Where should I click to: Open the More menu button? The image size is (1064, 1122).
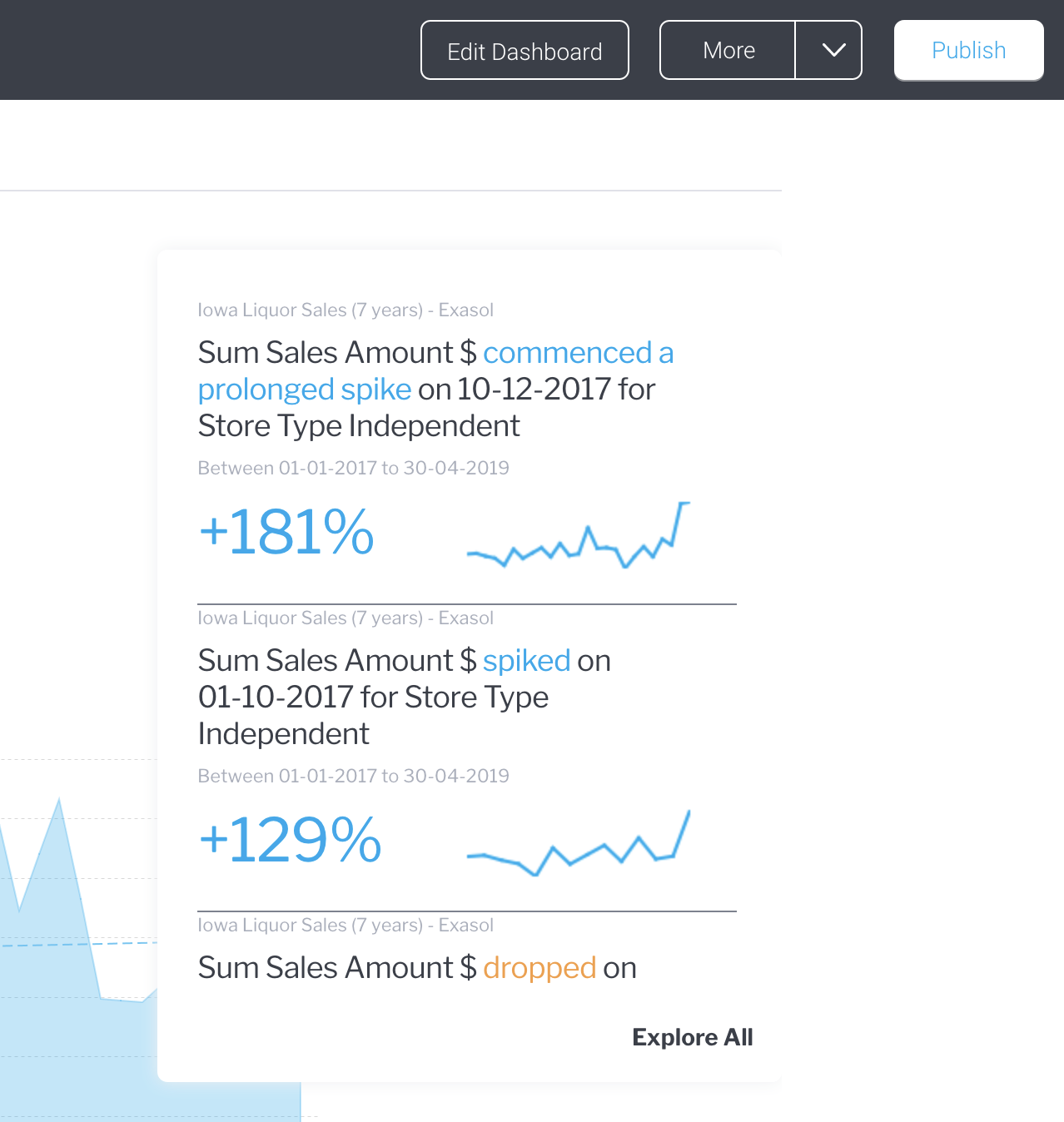click(728, 51)
